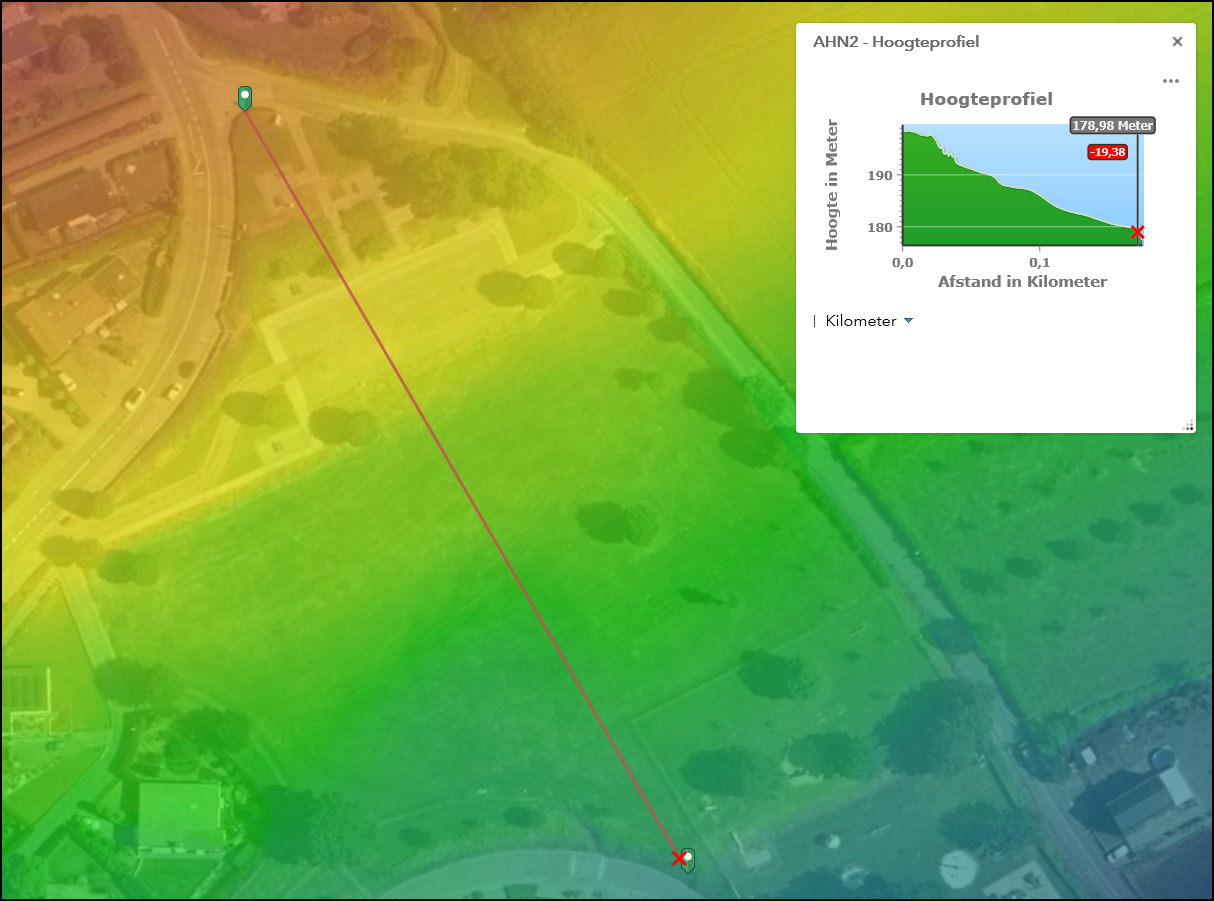Close the AHN2 Hoogteprofiel panel
This screenshot has width=1214, height=901.
(x=1177, y=42)
